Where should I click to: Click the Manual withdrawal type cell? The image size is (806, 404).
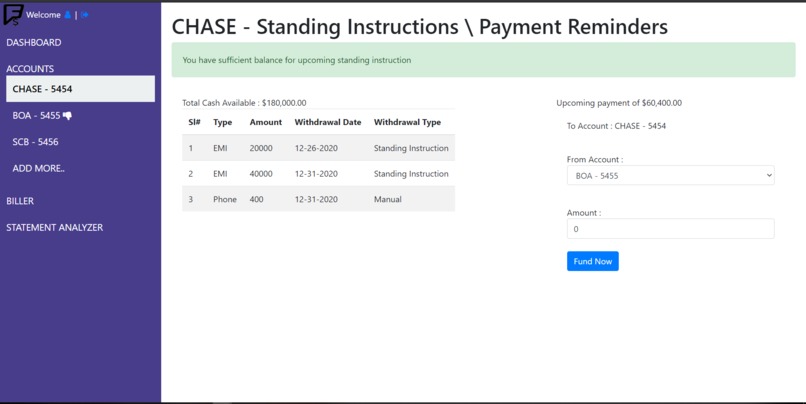point(388,199)
